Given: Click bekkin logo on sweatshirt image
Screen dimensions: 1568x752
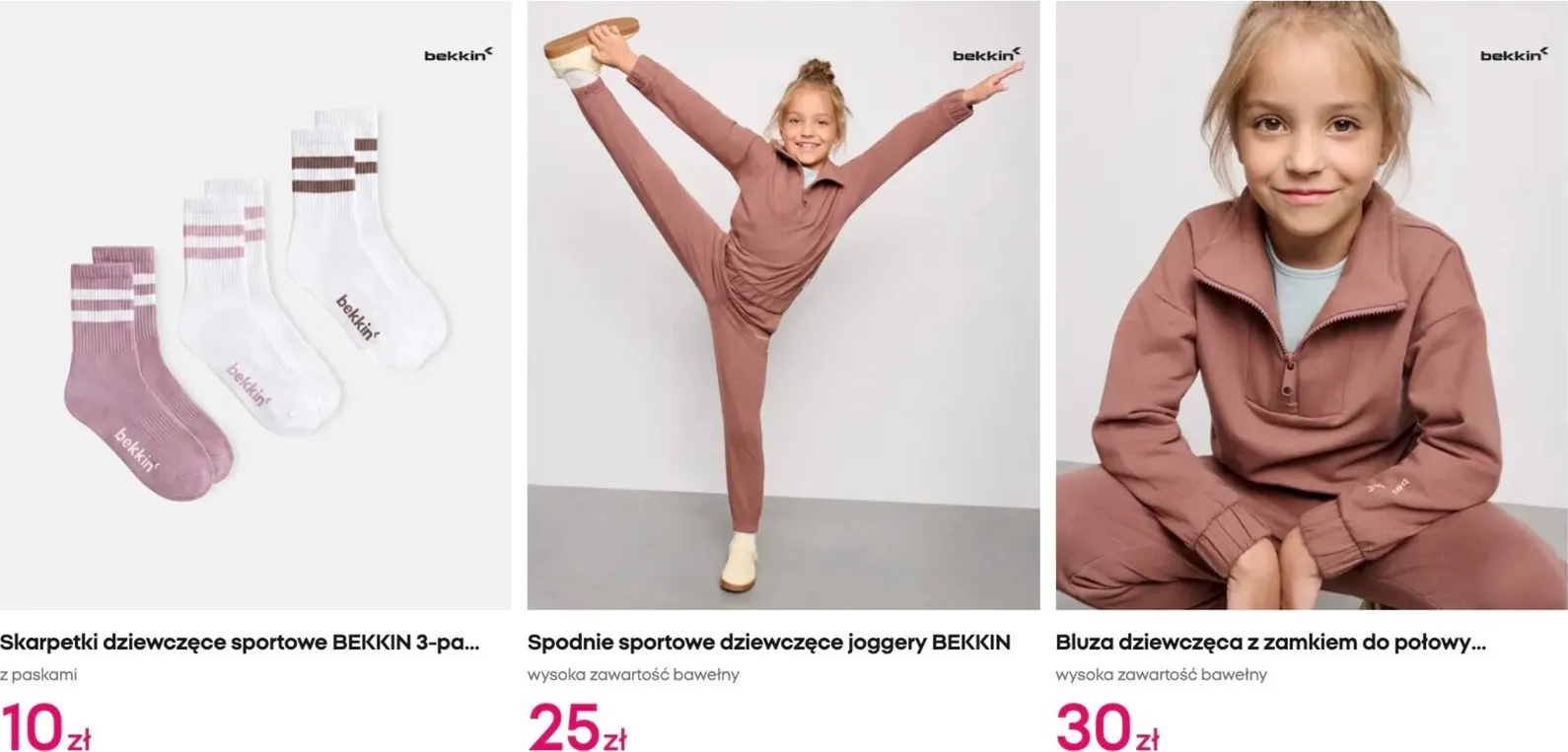Looking at the screenshot, I should pyautogui.click(x=1515, y=55).
